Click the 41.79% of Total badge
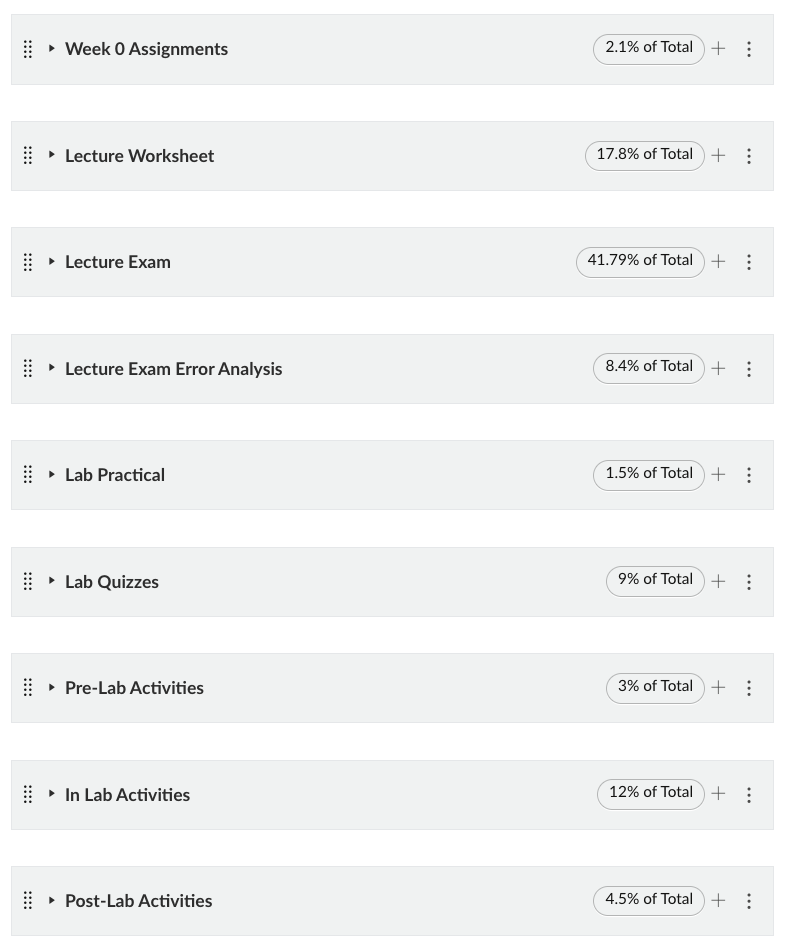 click(x=640, y=261)
